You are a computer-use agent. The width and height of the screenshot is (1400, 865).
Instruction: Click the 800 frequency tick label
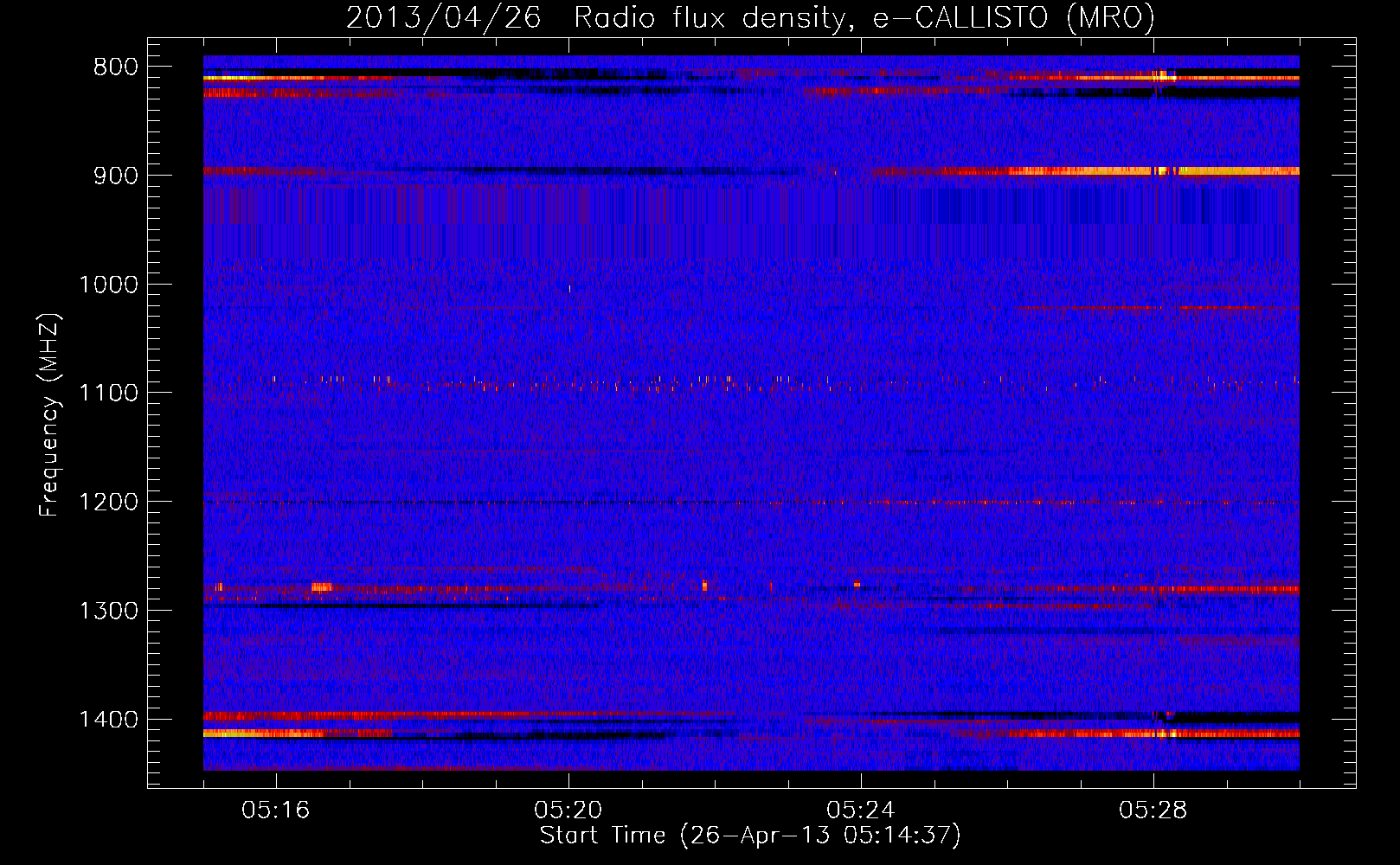116,67
